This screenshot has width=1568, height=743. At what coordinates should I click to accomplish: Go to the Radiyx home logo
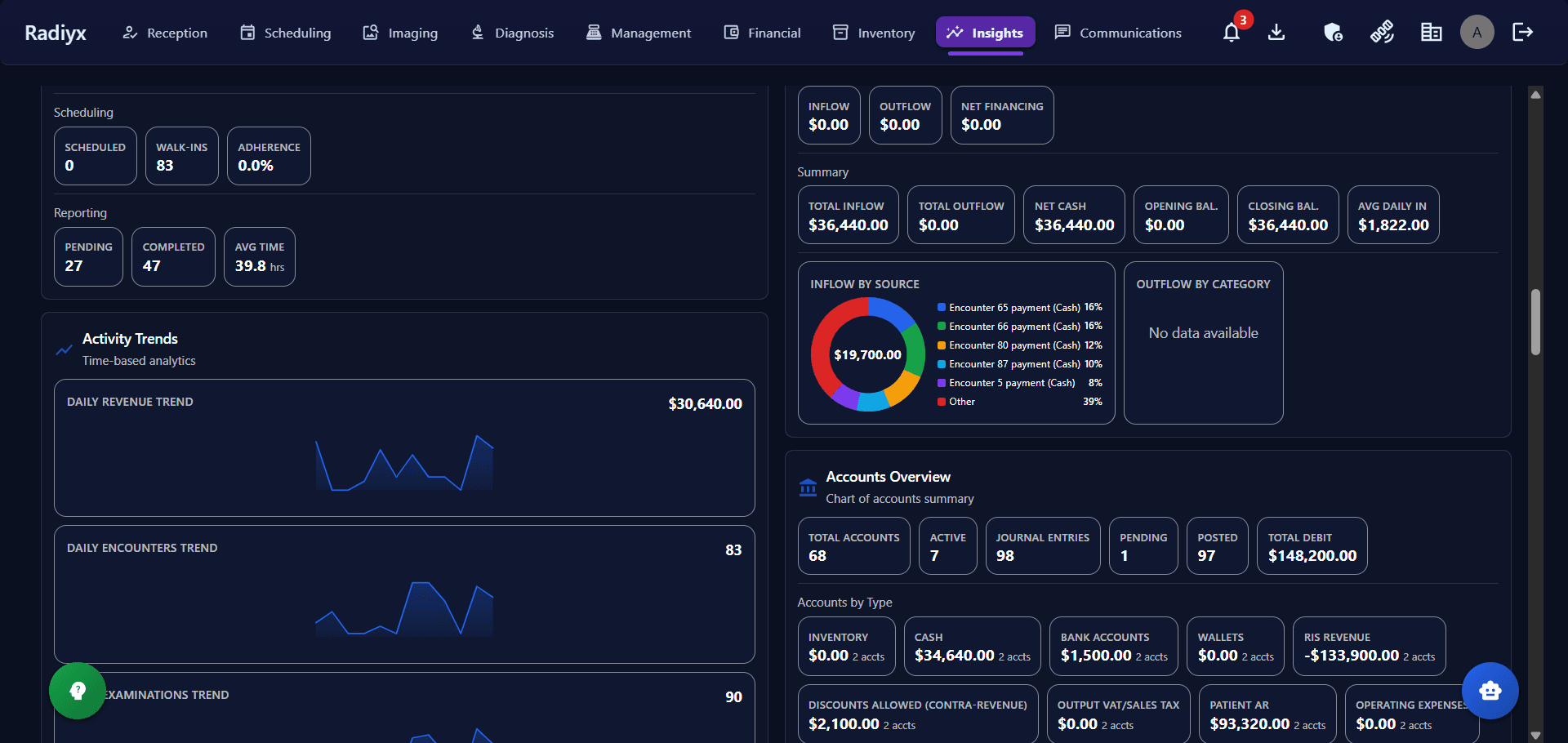56,33
